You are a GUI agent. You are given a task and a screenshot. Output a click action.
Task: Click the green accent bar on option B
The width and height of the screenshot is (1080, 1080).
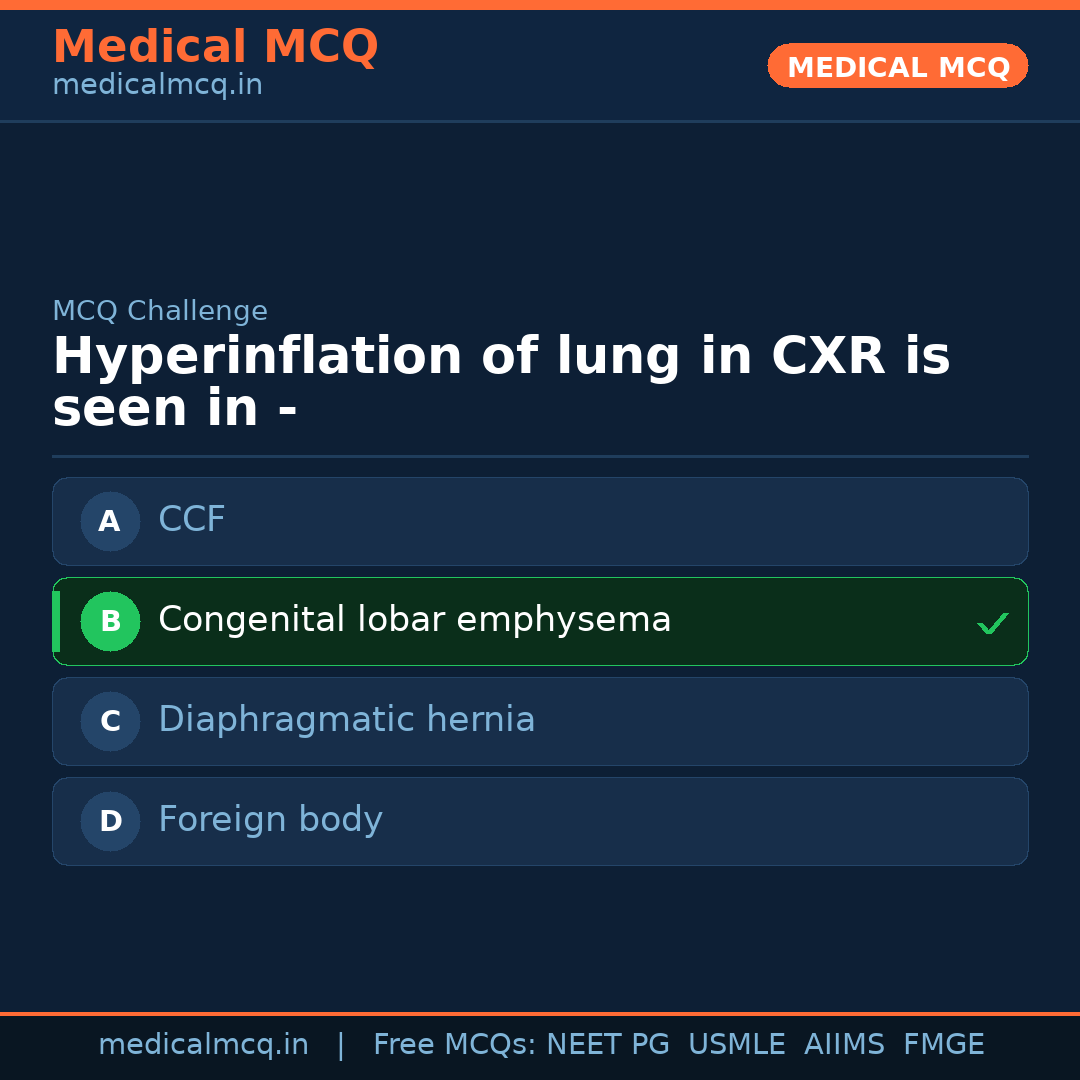(x=56, y=621)
